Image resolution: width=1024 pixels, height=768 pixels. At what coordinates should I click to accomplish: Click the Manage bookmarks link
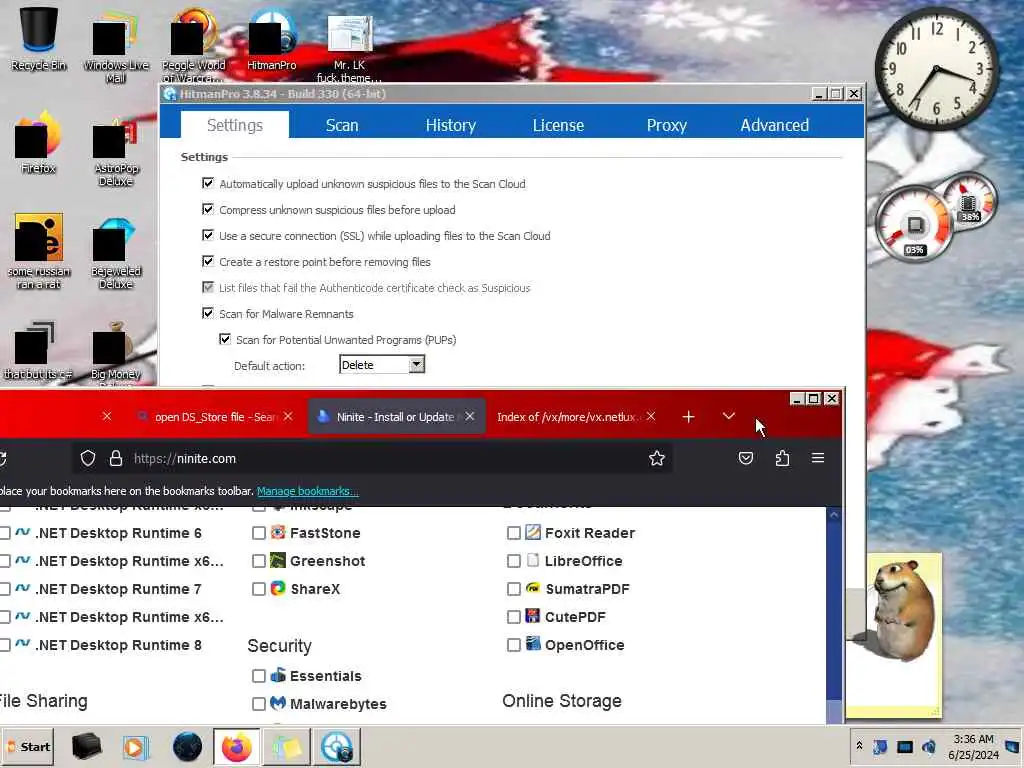coord(308,491)
